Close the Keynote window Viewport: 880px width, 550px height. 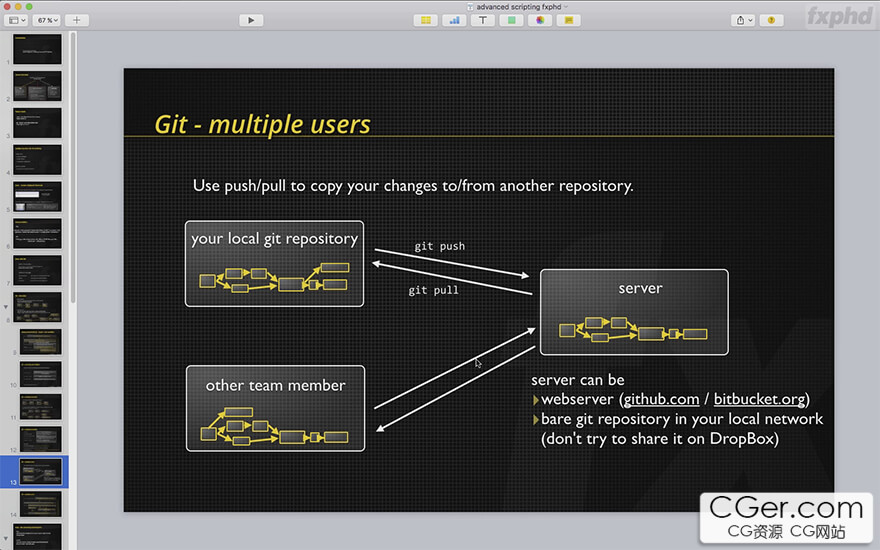click(7, 7)
